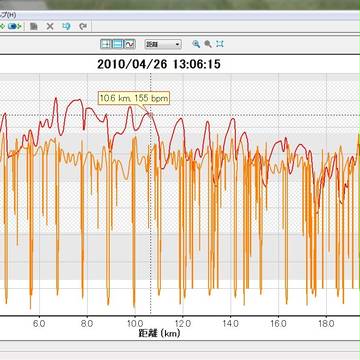Click the data point marker at 10.6 km

click(x=150, y=115)
